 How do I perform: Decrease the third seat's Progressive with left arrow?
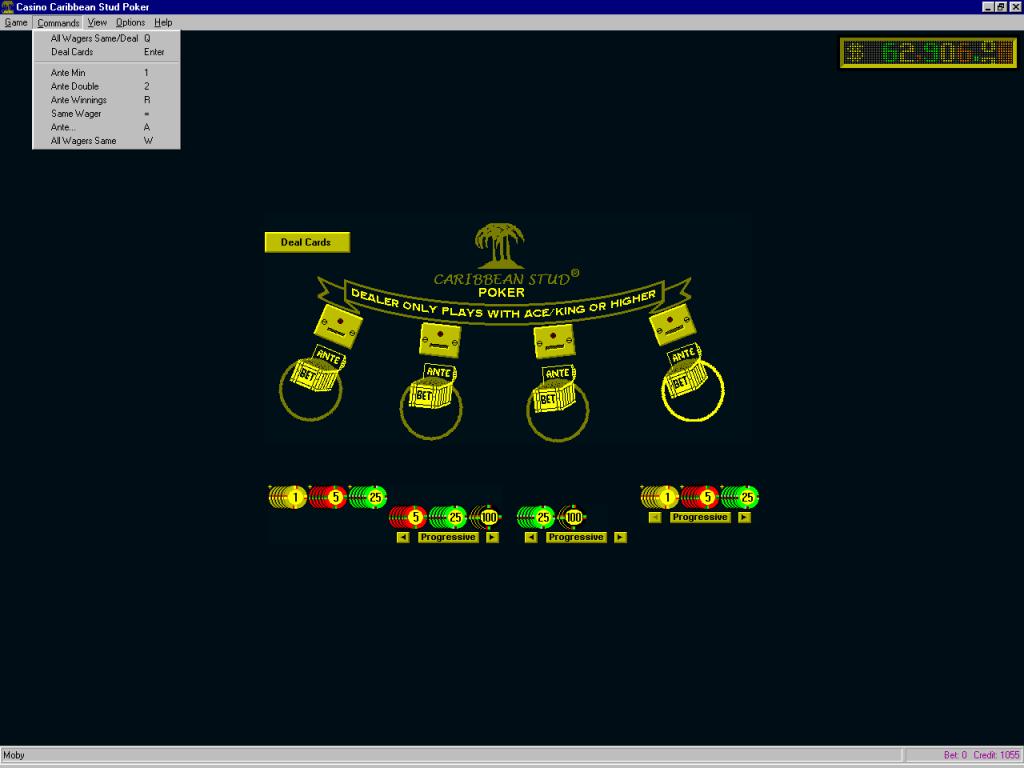click(x=531, y=537)
